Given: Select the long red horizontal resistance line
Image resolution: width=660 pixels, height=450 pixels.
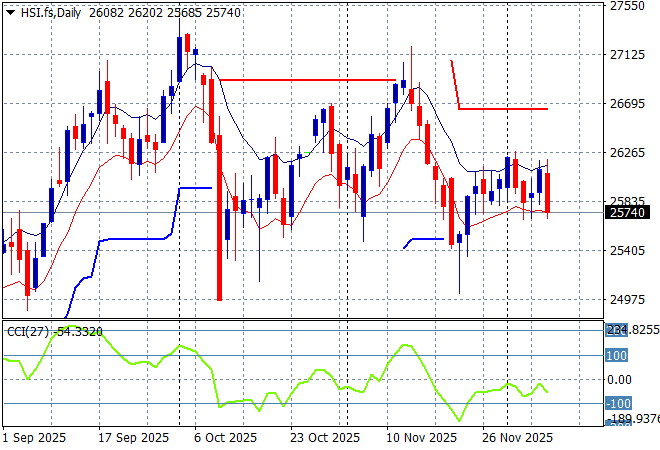Looking at the screenshot, I should [308, 80].
